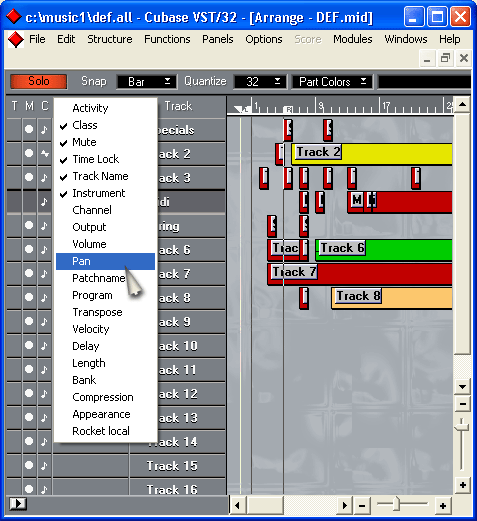
Task: Open the Quantize 32 dropdown
Action: pyautogui.click(x=260, y=82)
